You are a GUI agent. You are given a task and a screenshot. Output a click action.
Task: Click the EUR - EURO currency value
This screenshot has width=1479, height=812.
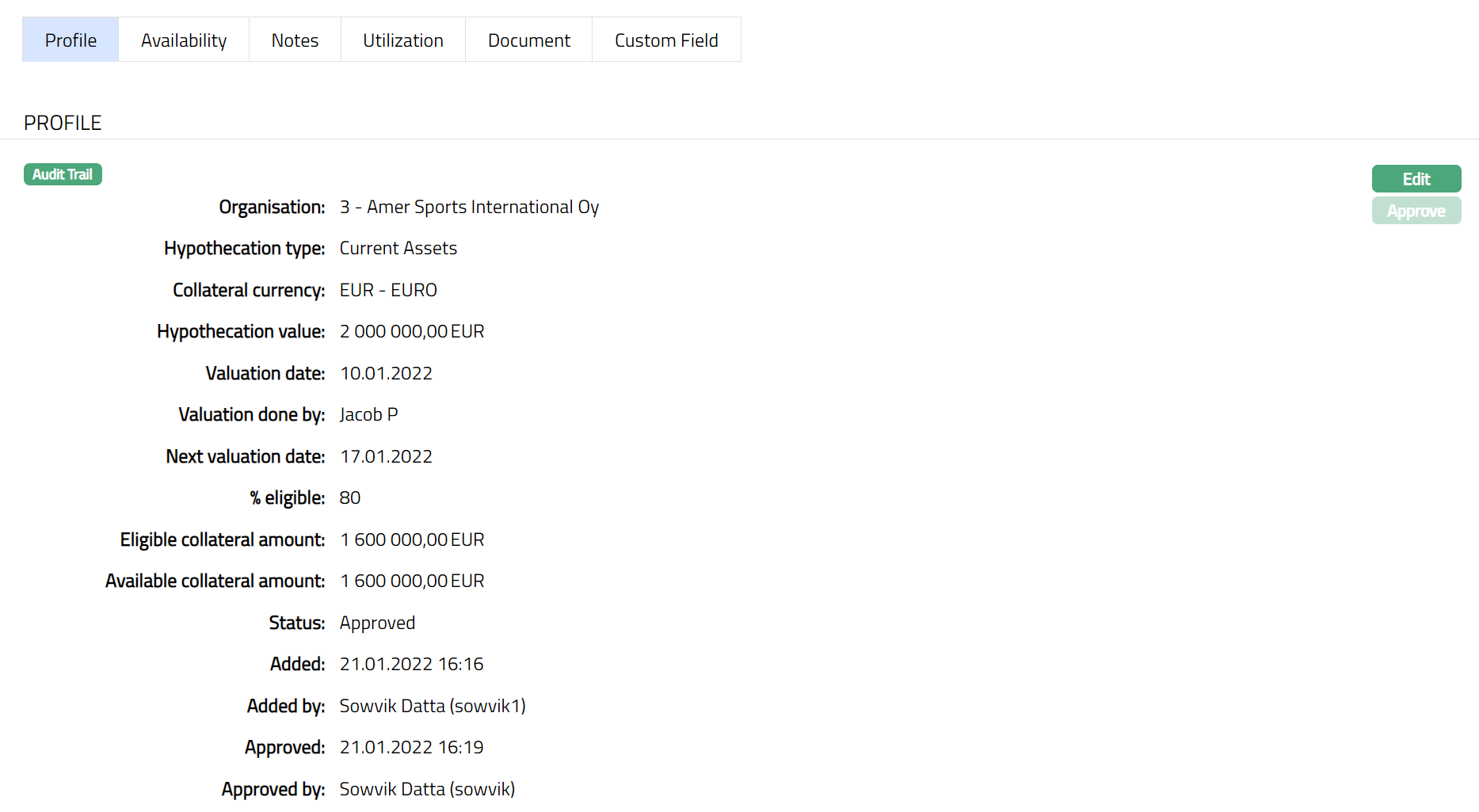(388, 291)
